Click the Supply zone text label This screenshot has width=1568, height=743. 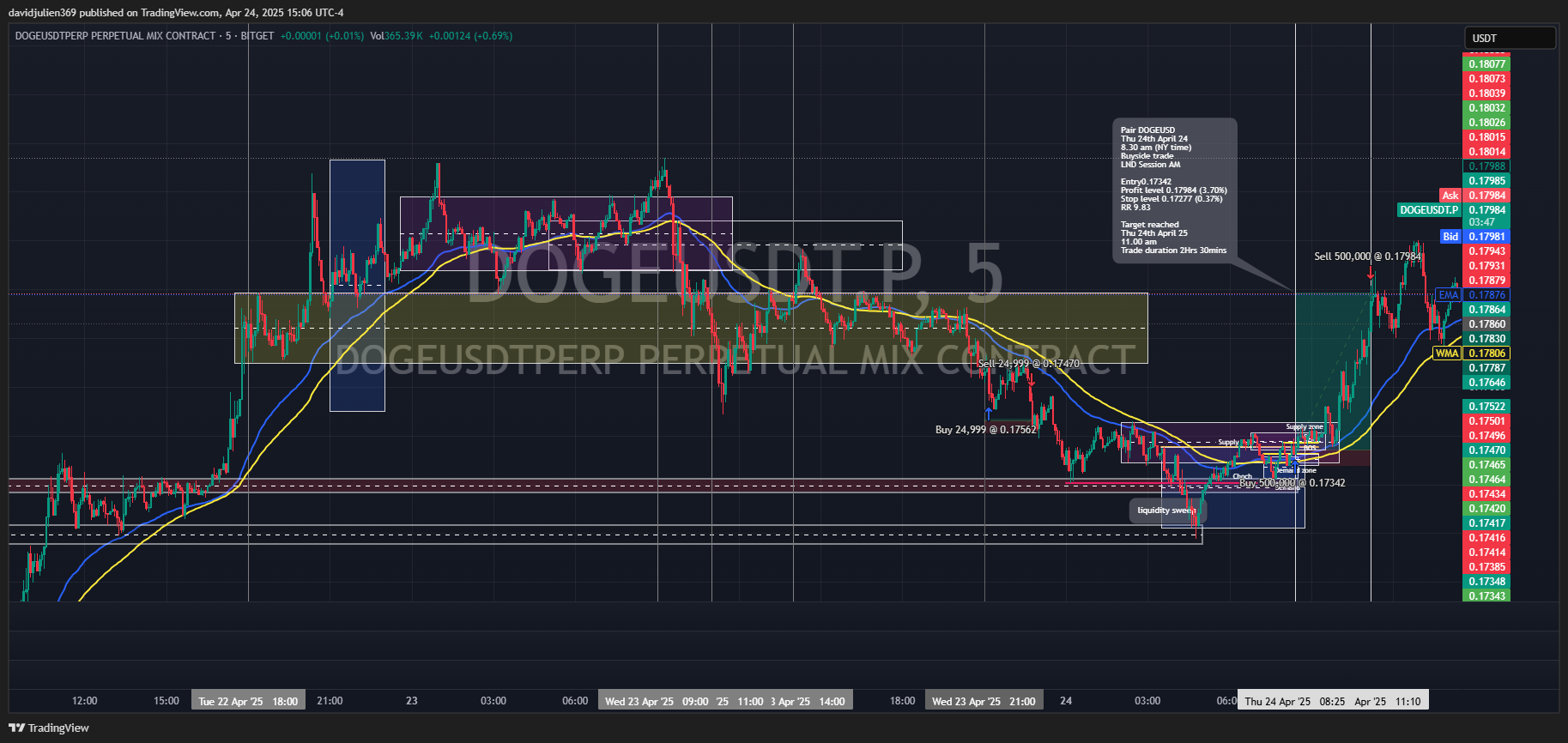(x=1305, y=426)
